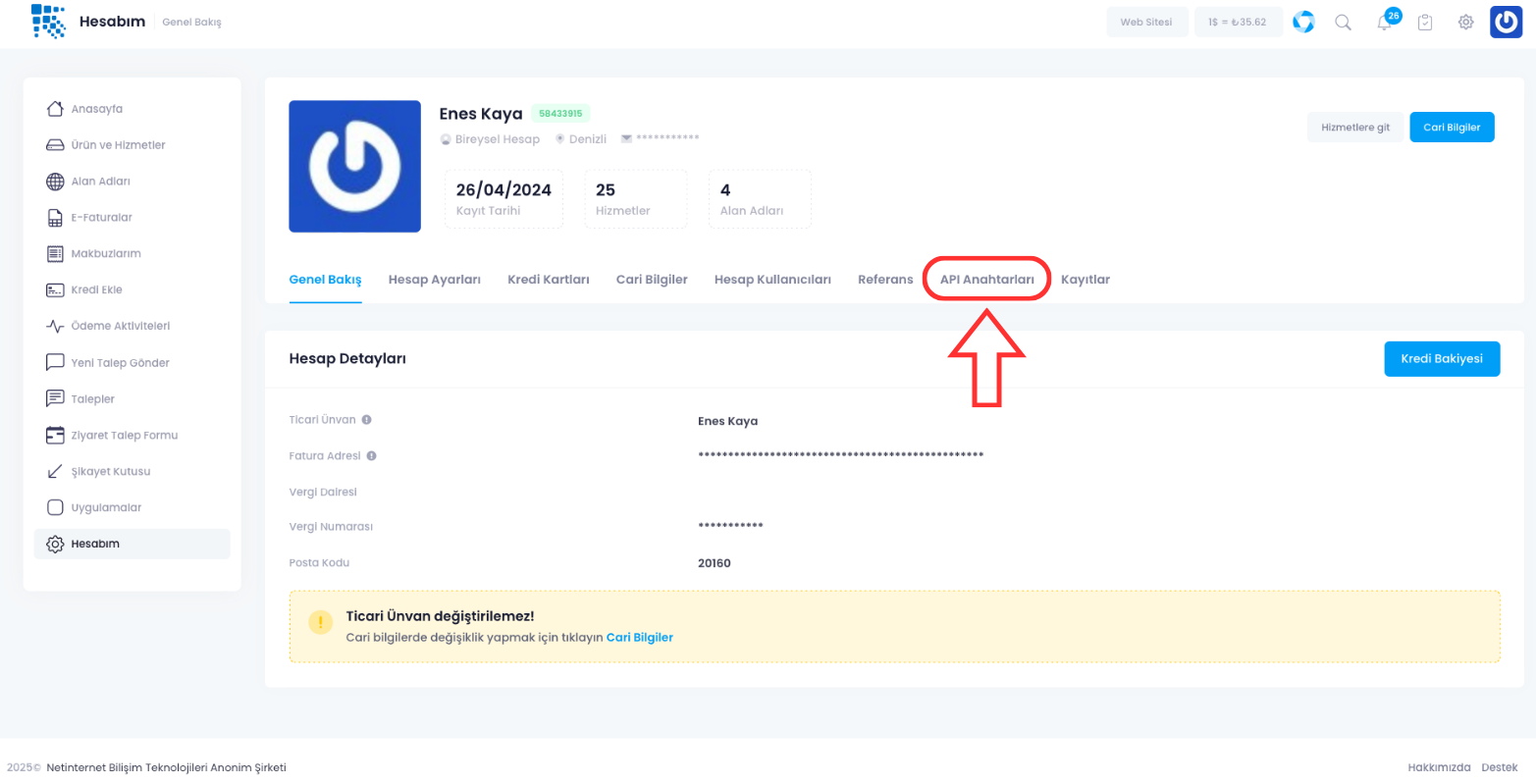Screen dimensions: 1536x784
Task: Click the info icon next to Fatura Adresi
Action: 372,456
